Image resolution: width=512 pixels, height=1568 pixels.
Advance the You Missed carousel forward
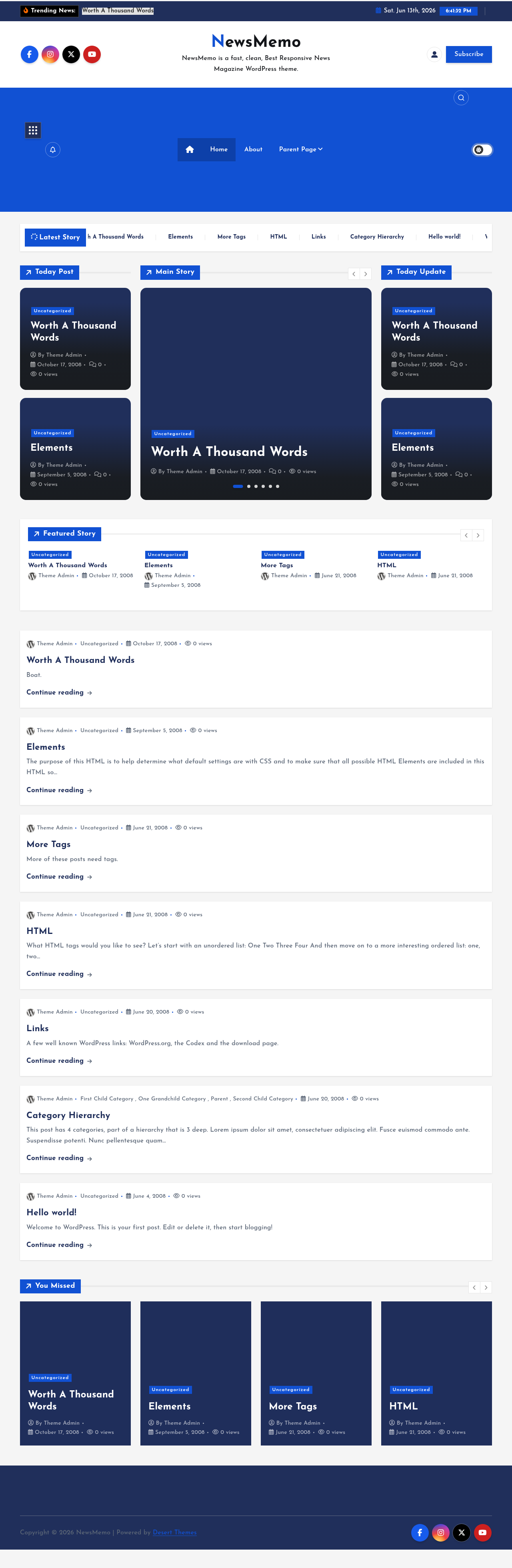[486, 1287]
